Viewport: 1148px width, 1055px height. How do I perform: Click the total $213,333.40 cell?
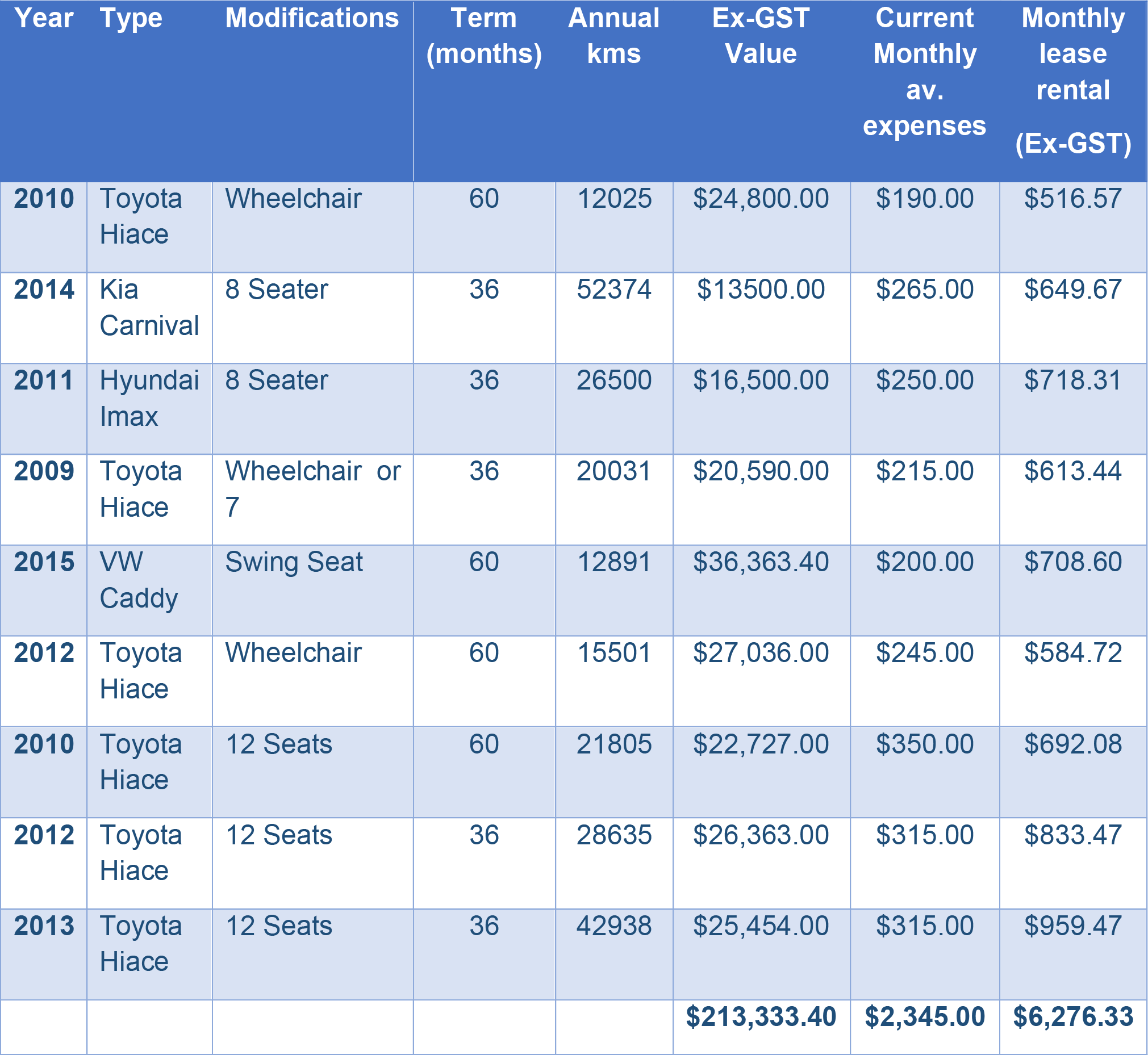coord(761,1016)
